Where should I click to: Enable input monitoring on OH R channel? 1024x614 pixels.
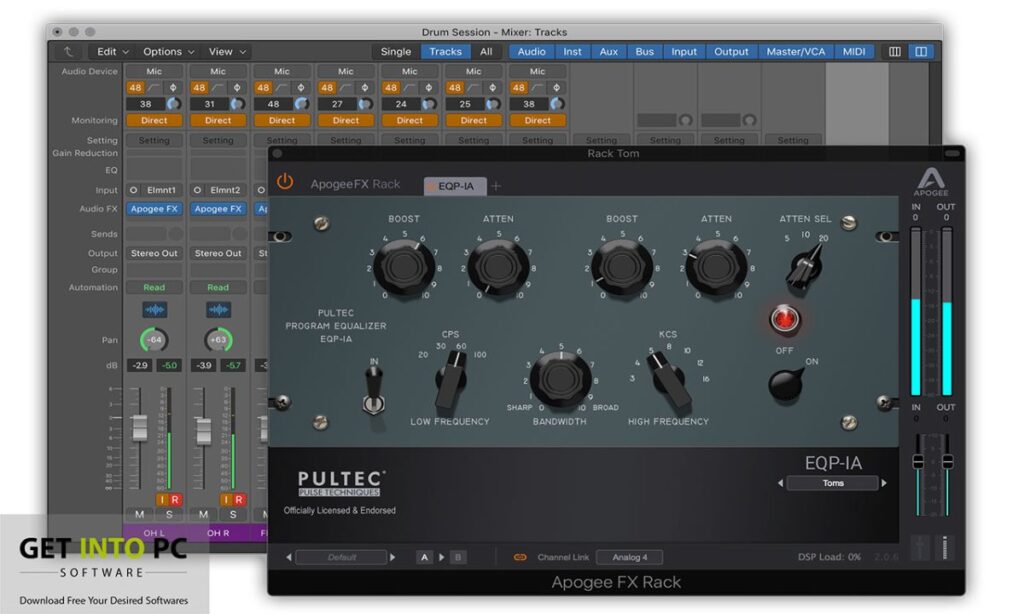(x=226, y=500)
